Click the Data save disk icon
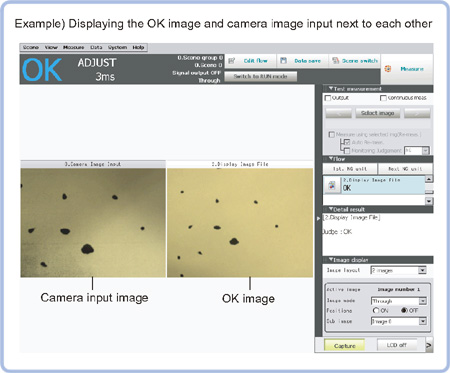This screenshot has height=373, width=450. pyautogui.click(x=283, y=61)
